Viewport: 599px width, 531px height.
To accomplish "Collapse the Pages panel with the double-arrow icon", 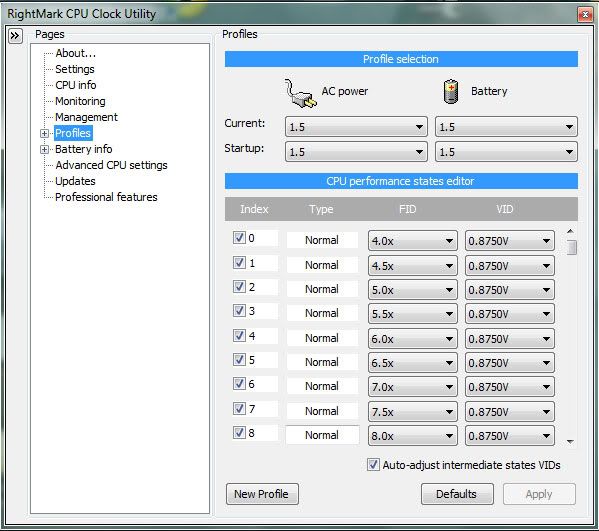I will click(15, 36).
